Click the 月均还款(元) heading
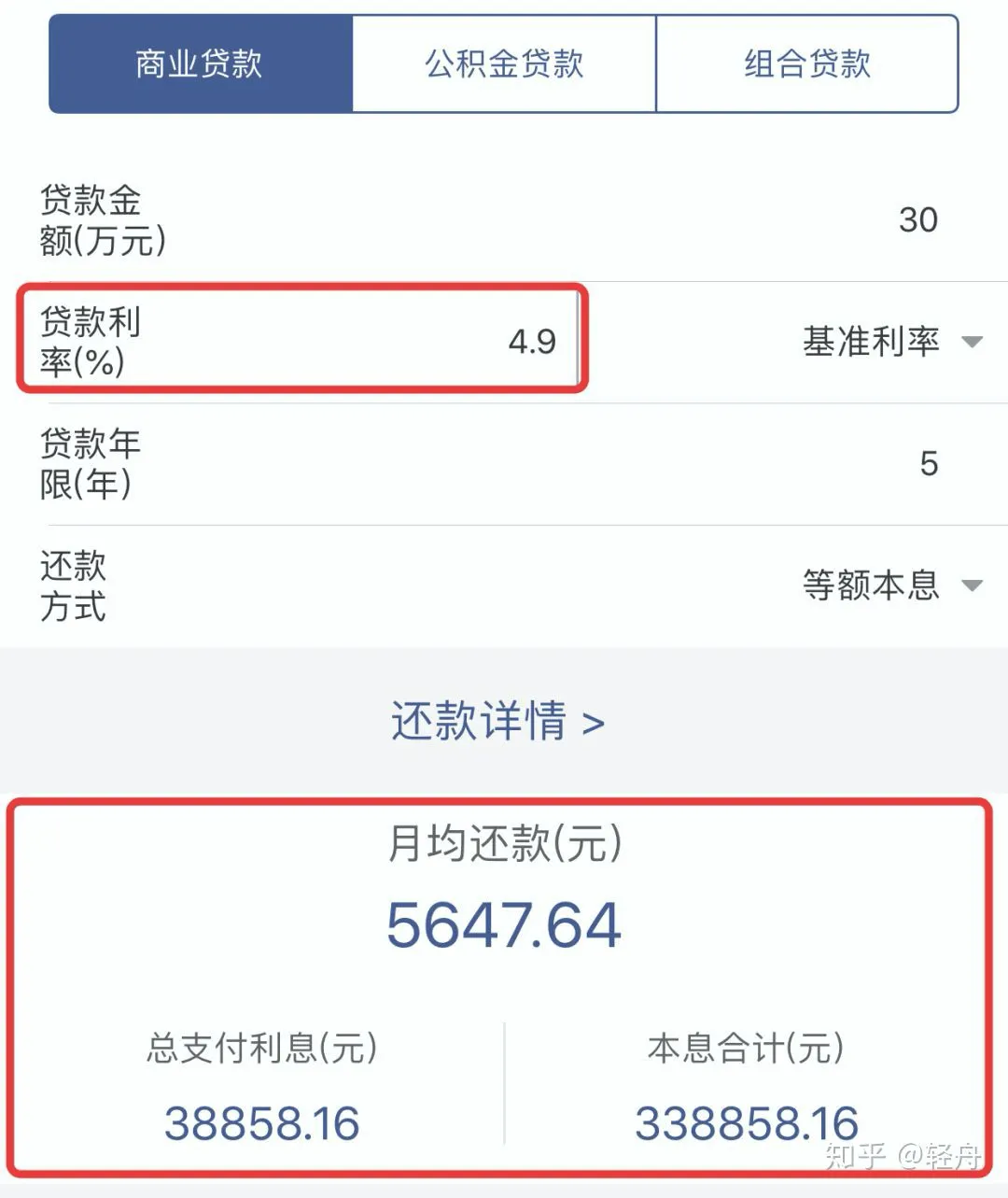Viewport: 1008px width, 1198px height. pos(504,844)
